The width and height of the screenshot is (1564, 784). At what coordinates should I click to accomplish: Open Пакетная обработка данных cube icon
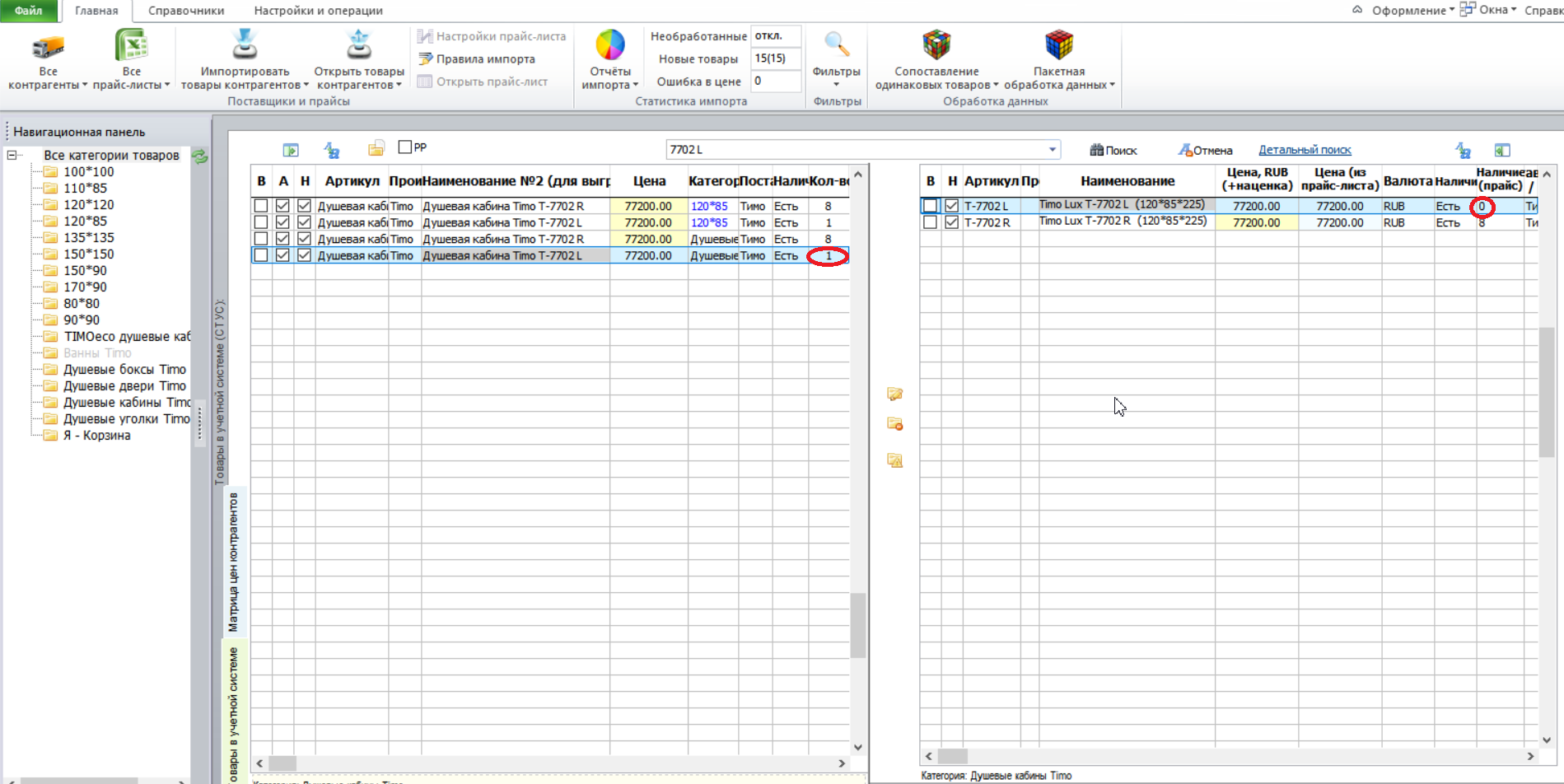pos(1059,44)
